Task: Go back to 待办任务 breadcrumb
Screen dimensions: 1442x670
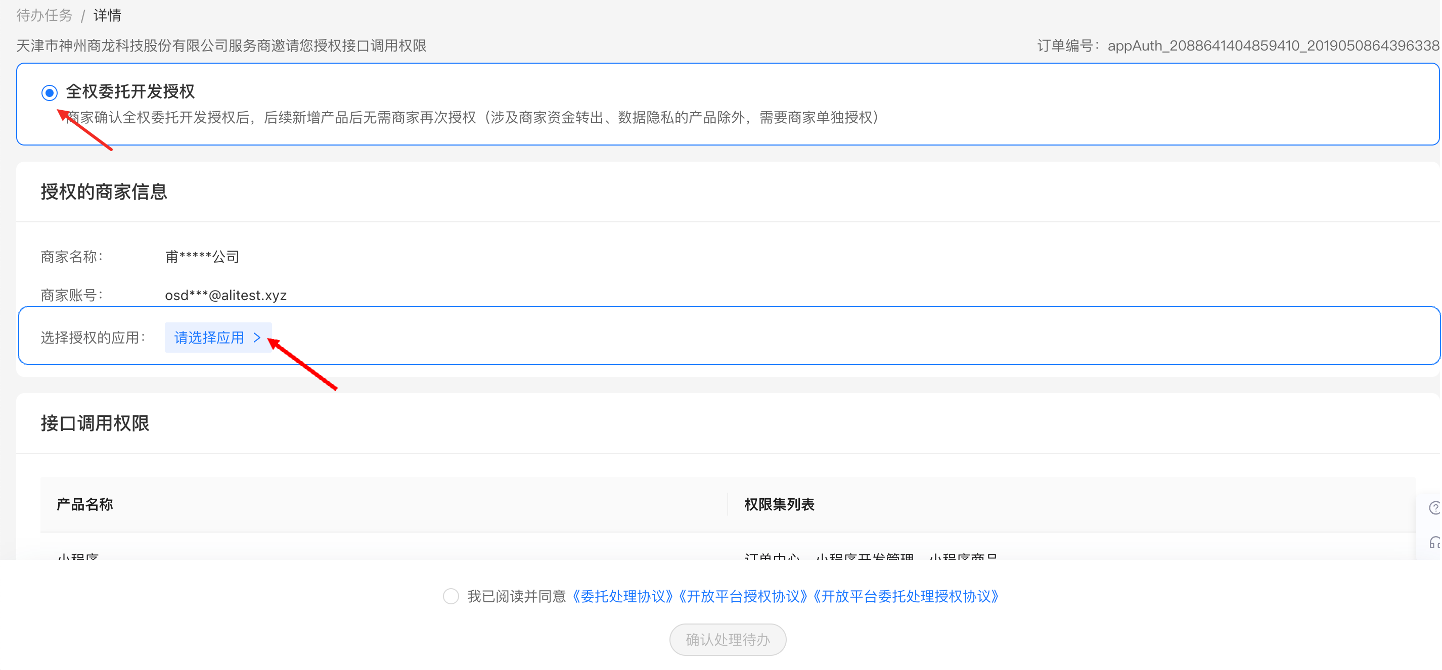Action: 44,16
